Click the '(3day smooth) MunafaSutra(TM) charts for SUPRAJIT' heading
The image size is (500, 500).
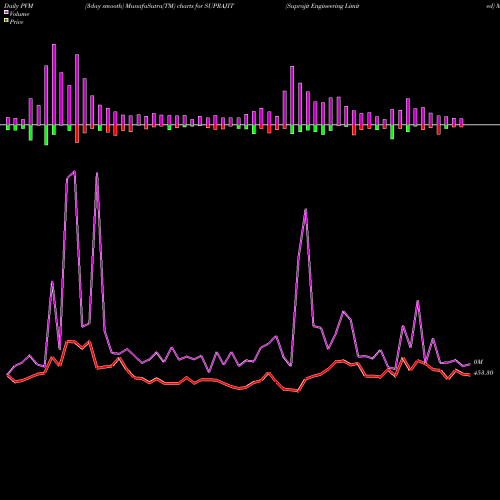[x=159, y=6]
